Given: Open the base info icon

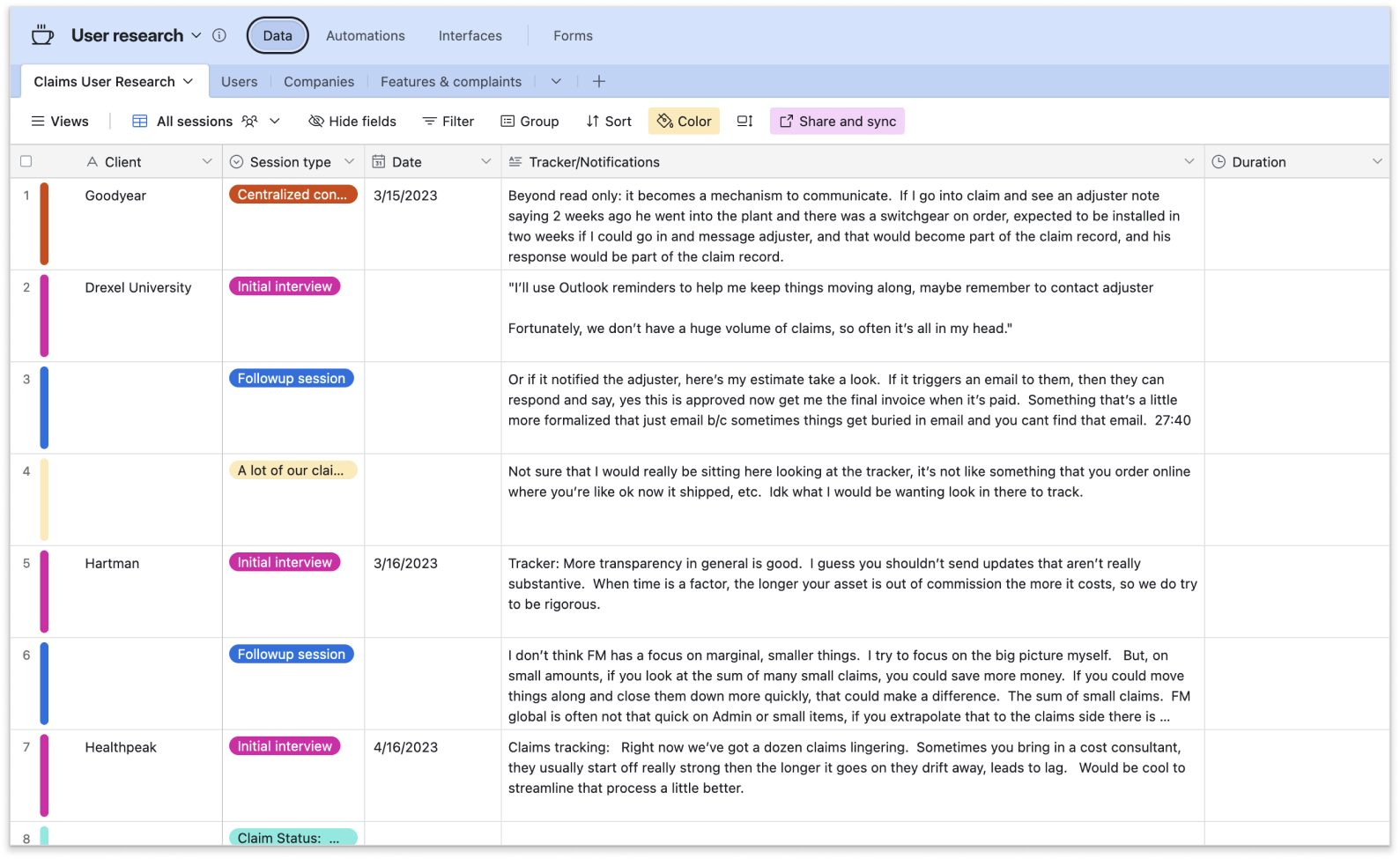Looking at the screenshot, I should pyautogui.click(x=219, y=35).
